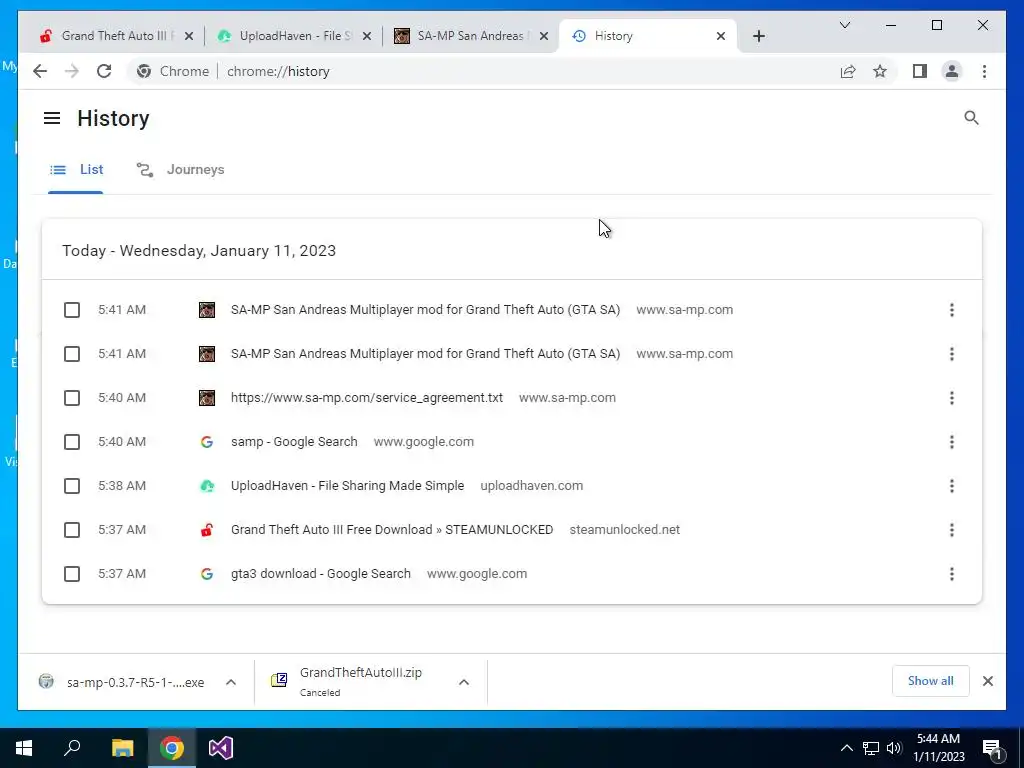Expand options for sa-mp-0.3.7 exe download
Screen dimensions: 1024x768
click(x=231, y=682)
